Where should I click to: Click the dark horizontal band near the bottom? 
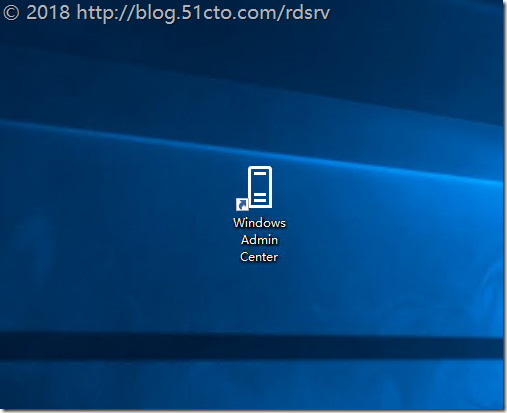coord(250,347)
